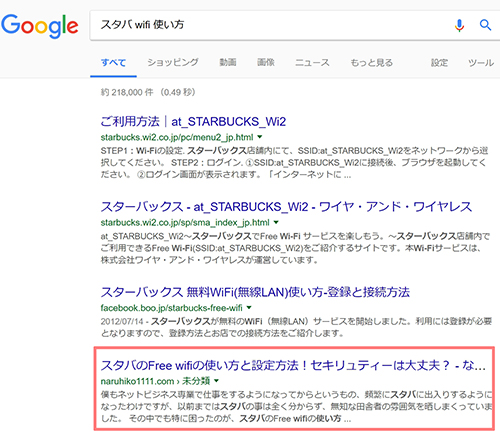Submit search with magnifying glass icon

pyautogui.click(x=485, y=25)
